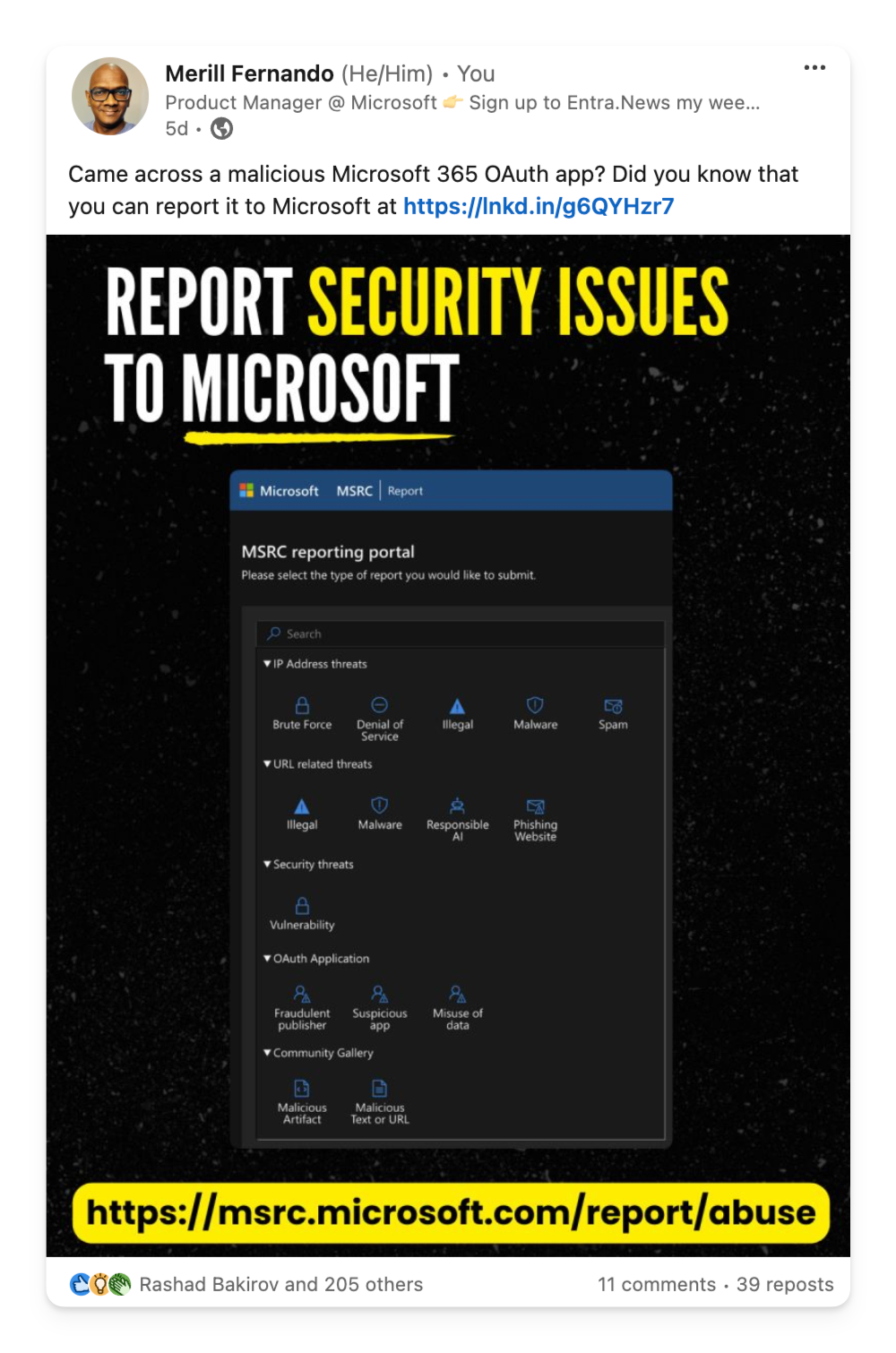
Task: Select the Responsible AI report type
Action: tap(457, 819)
